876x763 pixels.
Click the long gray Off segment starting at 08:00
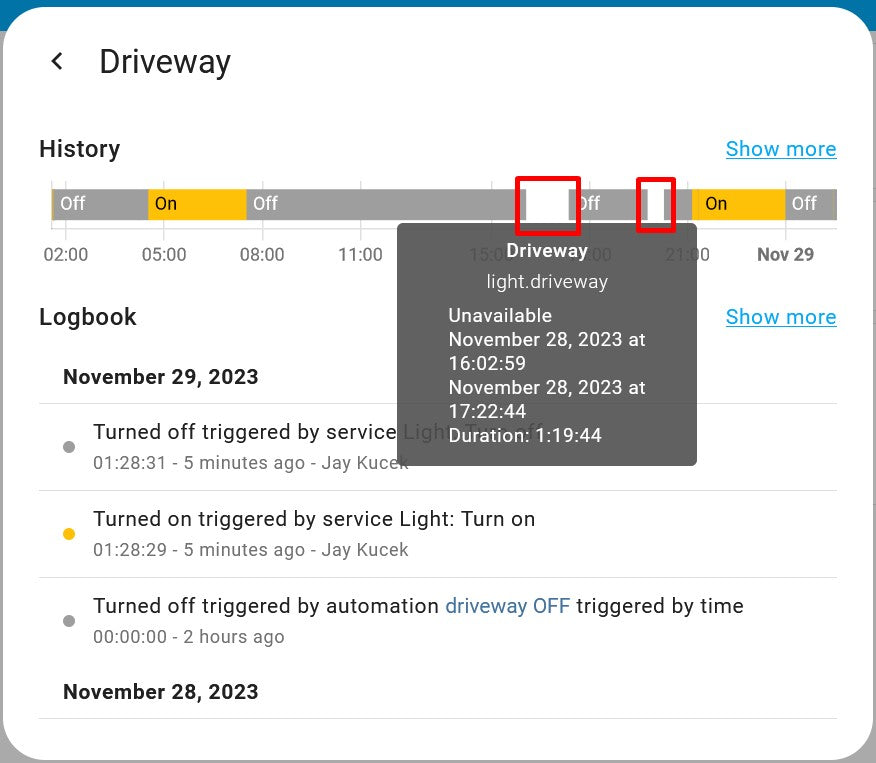(x=380, y=204)
